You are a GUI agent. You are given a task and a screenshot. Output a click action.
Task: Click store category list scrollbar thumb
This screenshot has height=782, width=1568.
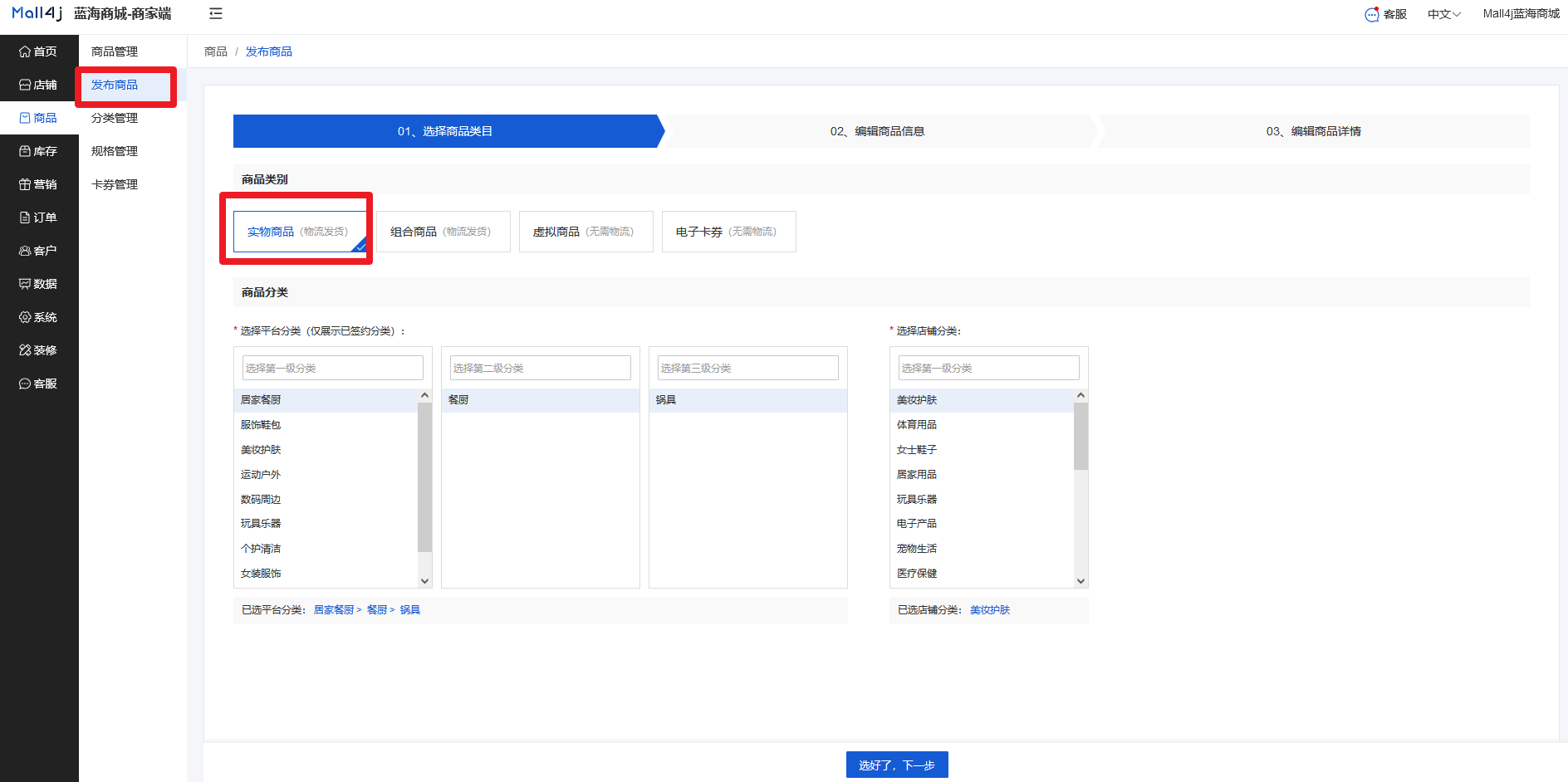tap(1081, 437)
